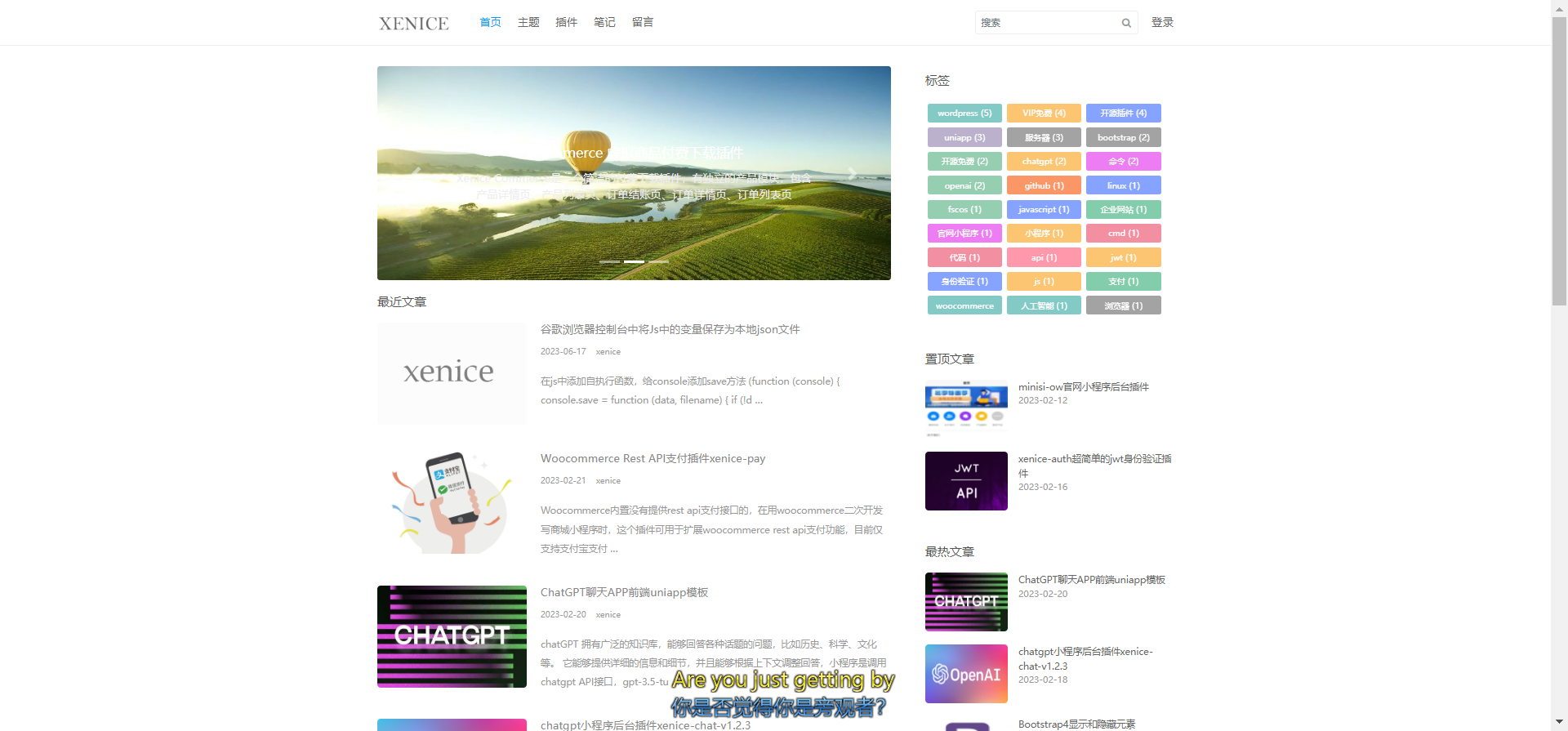Screen dimensions: 1568x731
Task: Go to next carousel slide arrow
Action: (852, 173)
